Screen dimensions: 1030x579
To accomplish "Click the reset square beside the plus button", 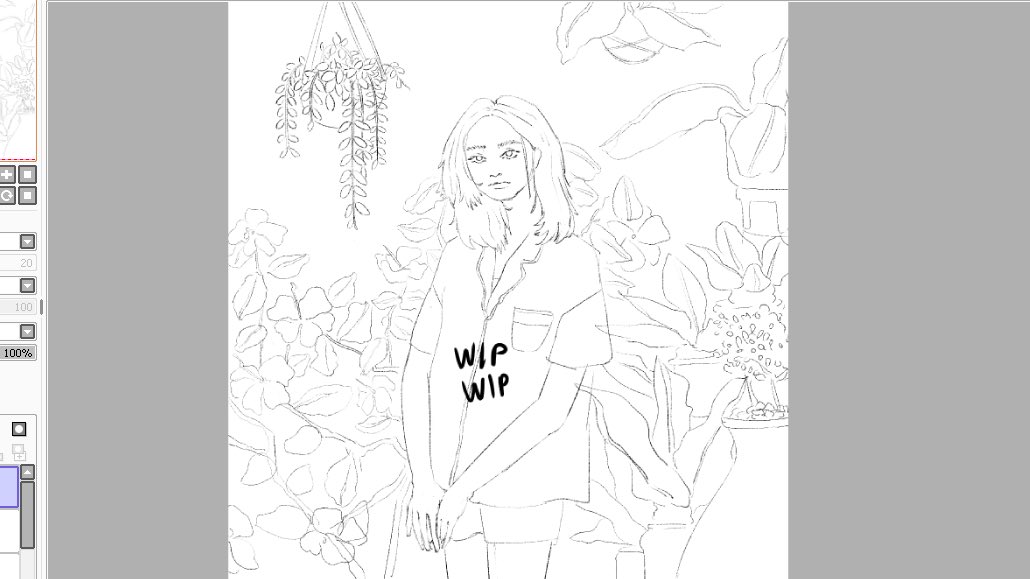I will tap(28, 175).
